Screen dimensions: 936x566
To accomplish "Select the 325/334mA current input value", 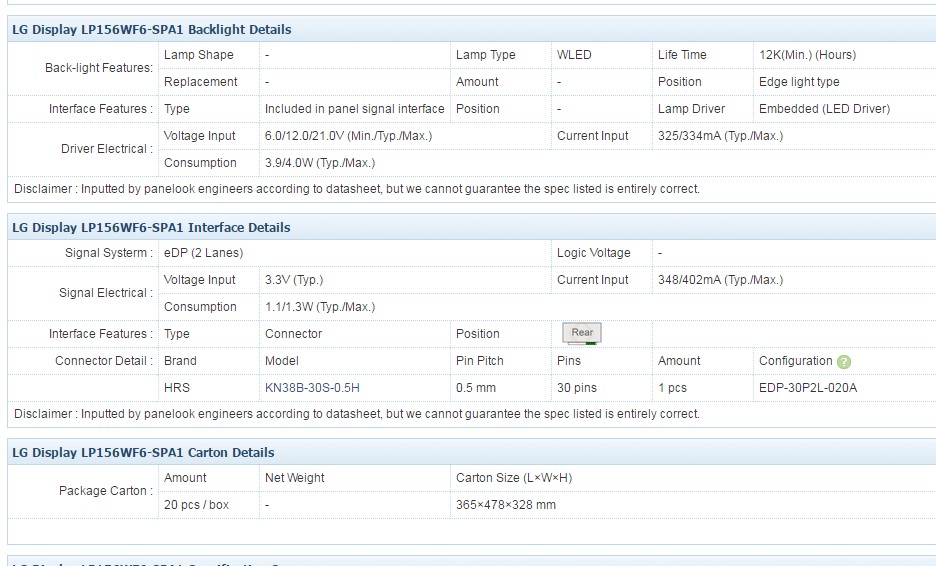I will [721, 136].
